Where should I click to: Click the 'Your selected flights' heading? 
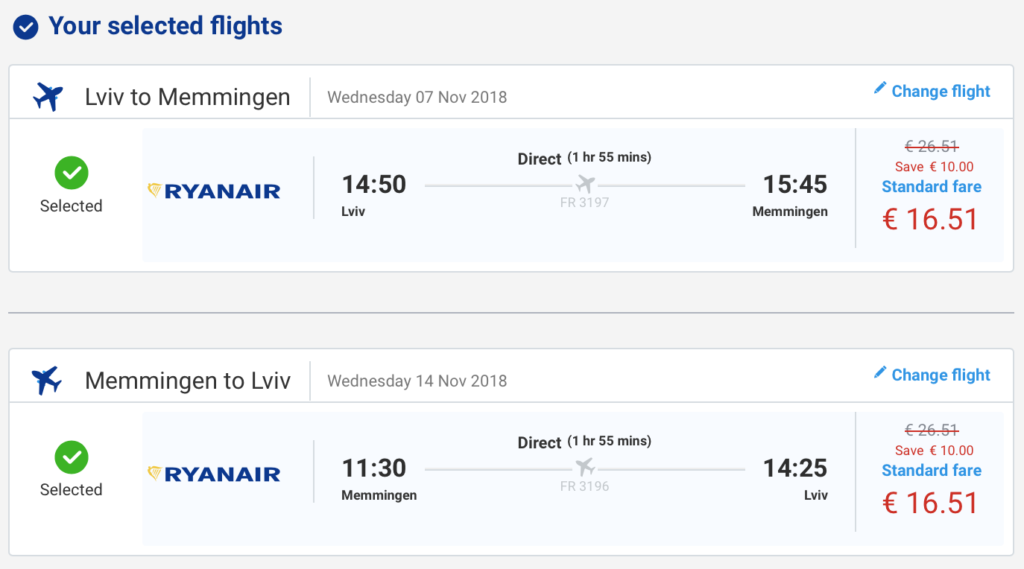(165, 26)
